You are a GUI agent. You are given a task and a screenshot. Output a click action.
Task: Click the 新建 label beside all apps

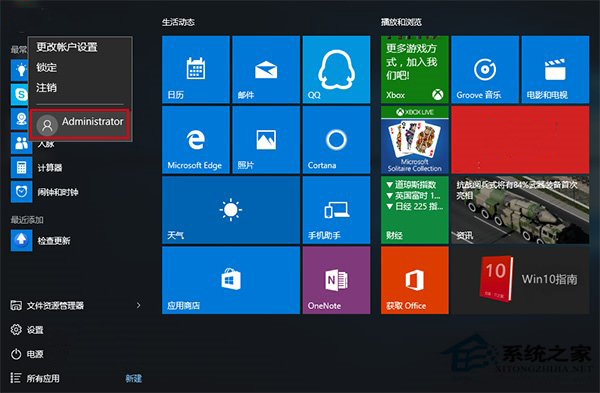(134, 378)
